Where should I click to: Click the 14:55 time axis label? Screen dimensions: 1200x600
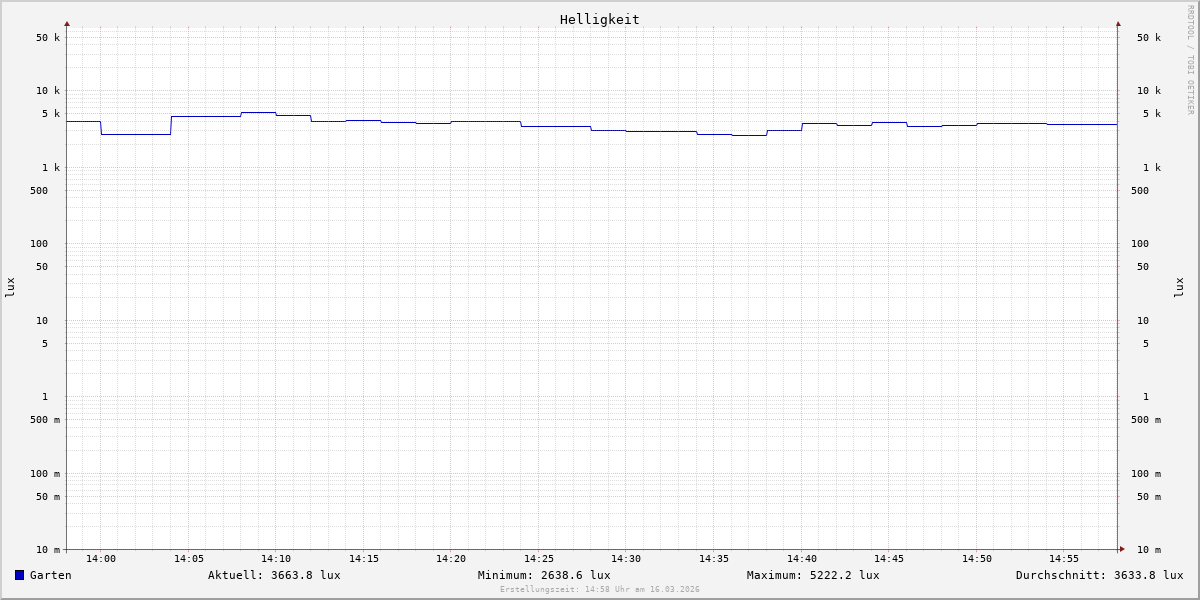coord(1064,559)
